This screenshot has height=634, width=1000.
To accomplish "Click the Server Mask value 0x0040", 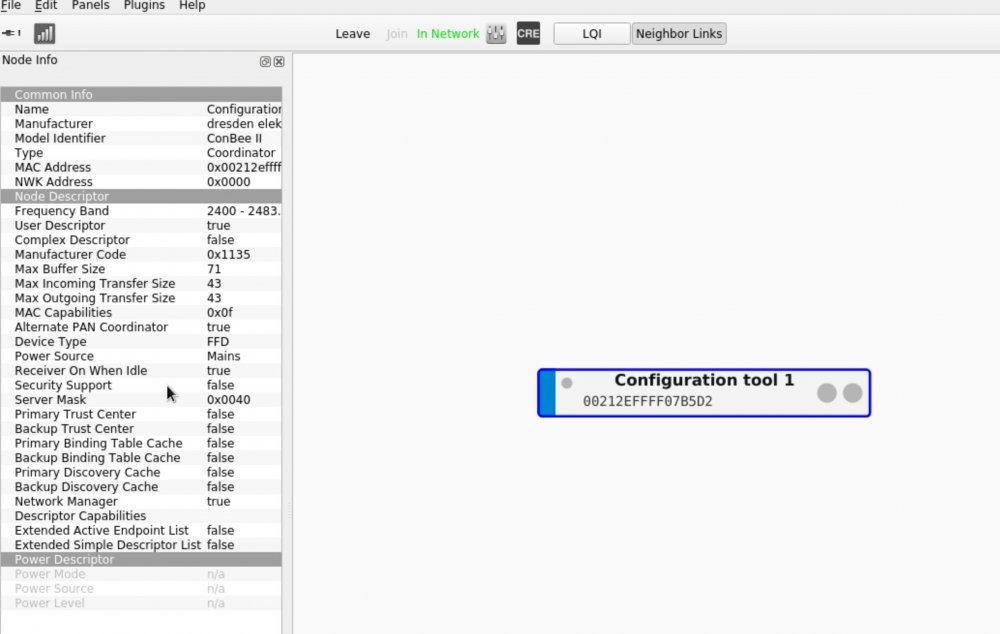I will click(228, 400).
